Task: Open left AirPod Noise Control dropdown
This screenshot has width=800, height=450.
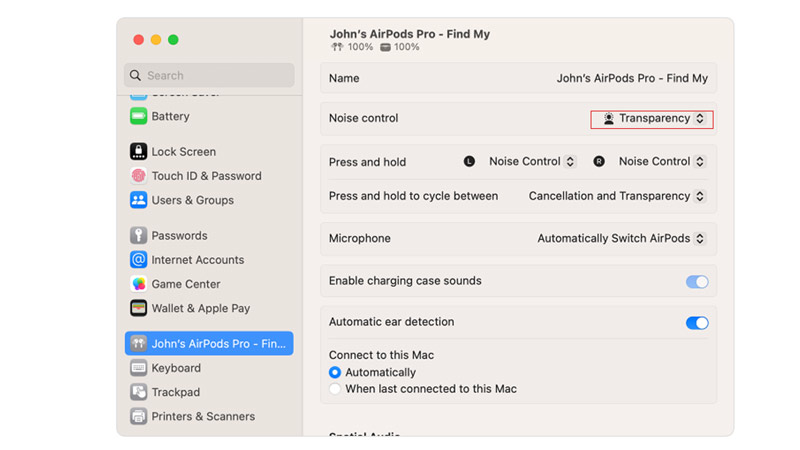Action: pos(533,162)
